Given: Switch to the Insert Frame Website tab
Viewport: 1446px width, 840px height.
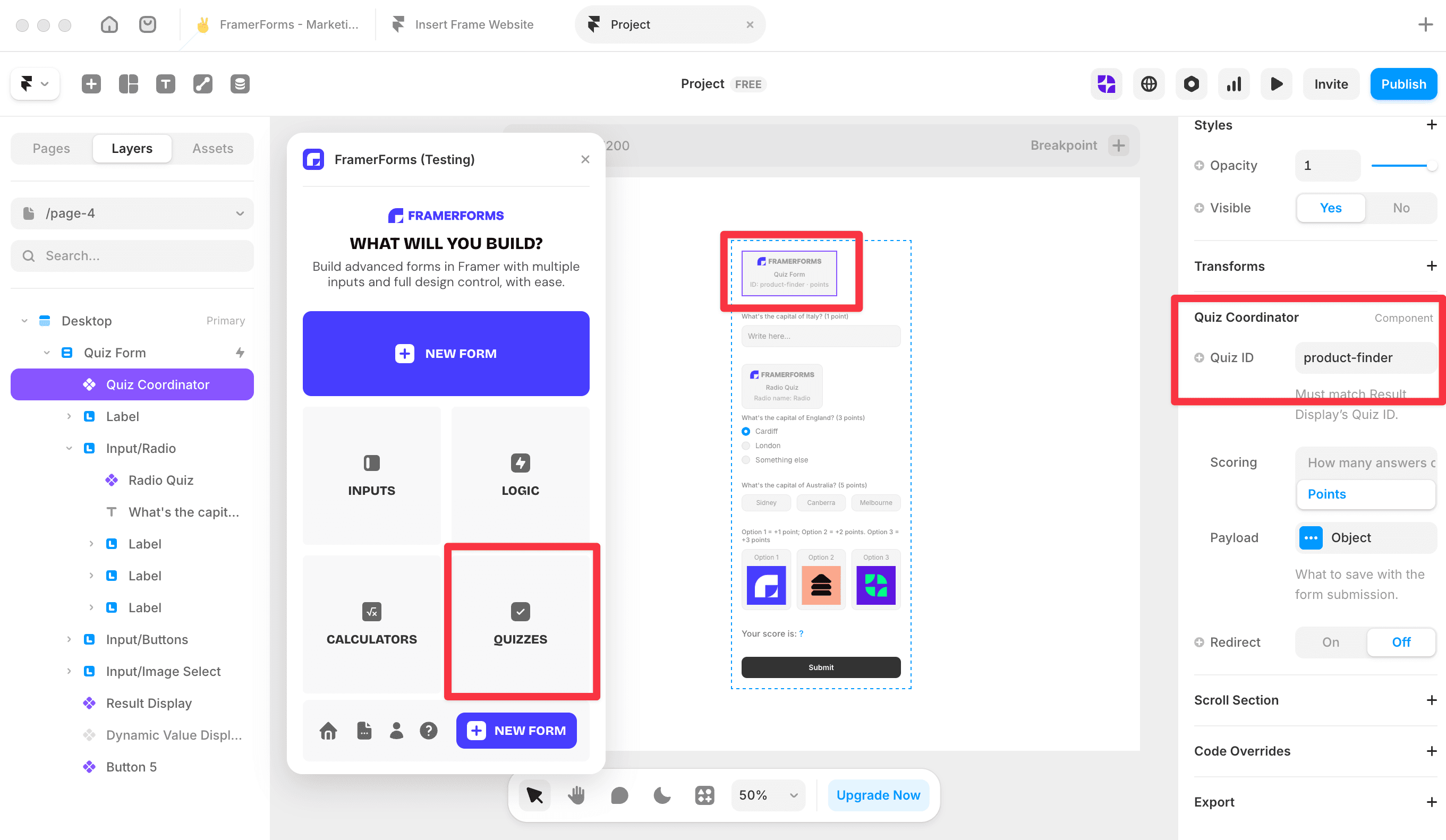Looking at the screenshot, I should (x=463, y=24).
